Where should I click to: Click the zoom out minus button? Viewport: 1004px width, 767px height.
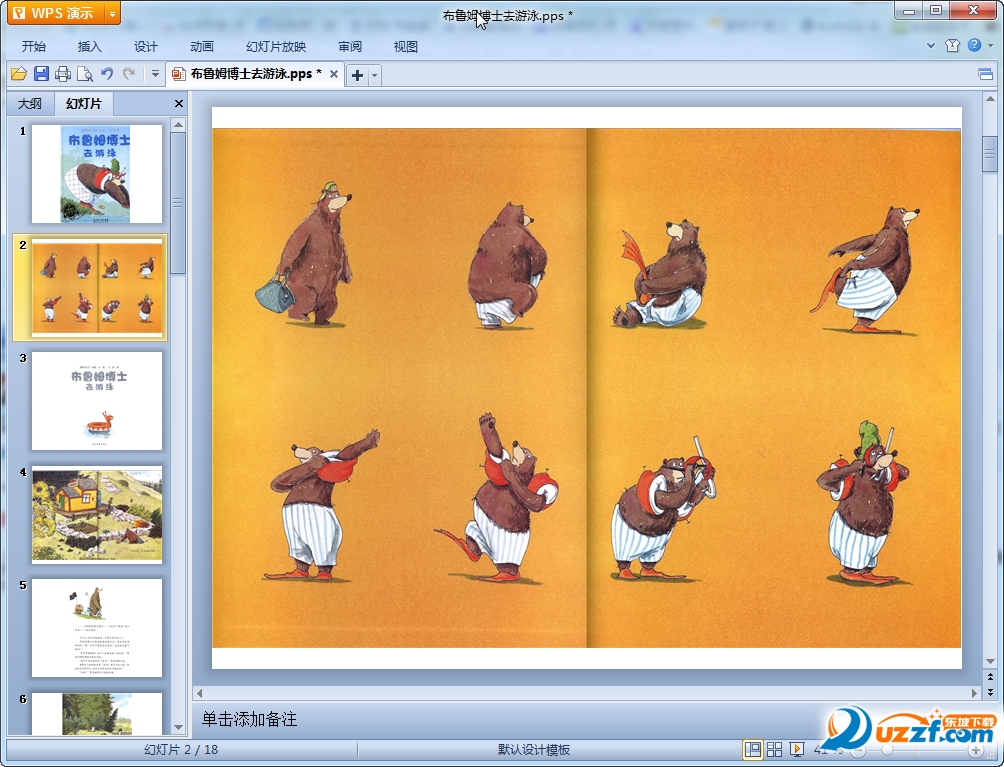click(x=858, y=750)
